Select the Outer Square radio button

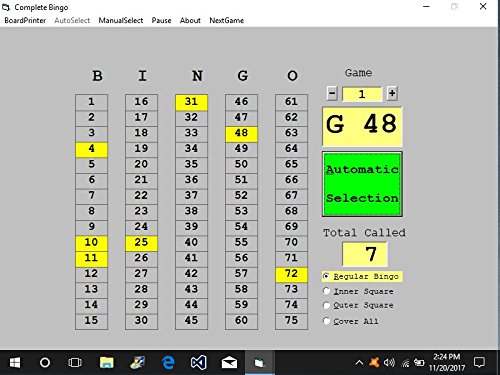coord(358,305)
